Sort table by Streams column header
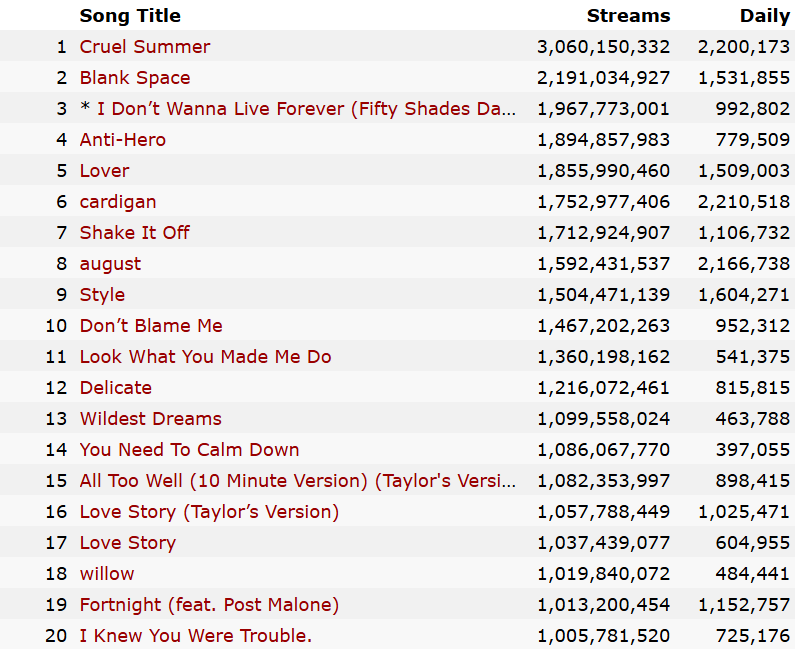Image resolution: width=795 pixels, height=649 pixels. click(628, 16)
